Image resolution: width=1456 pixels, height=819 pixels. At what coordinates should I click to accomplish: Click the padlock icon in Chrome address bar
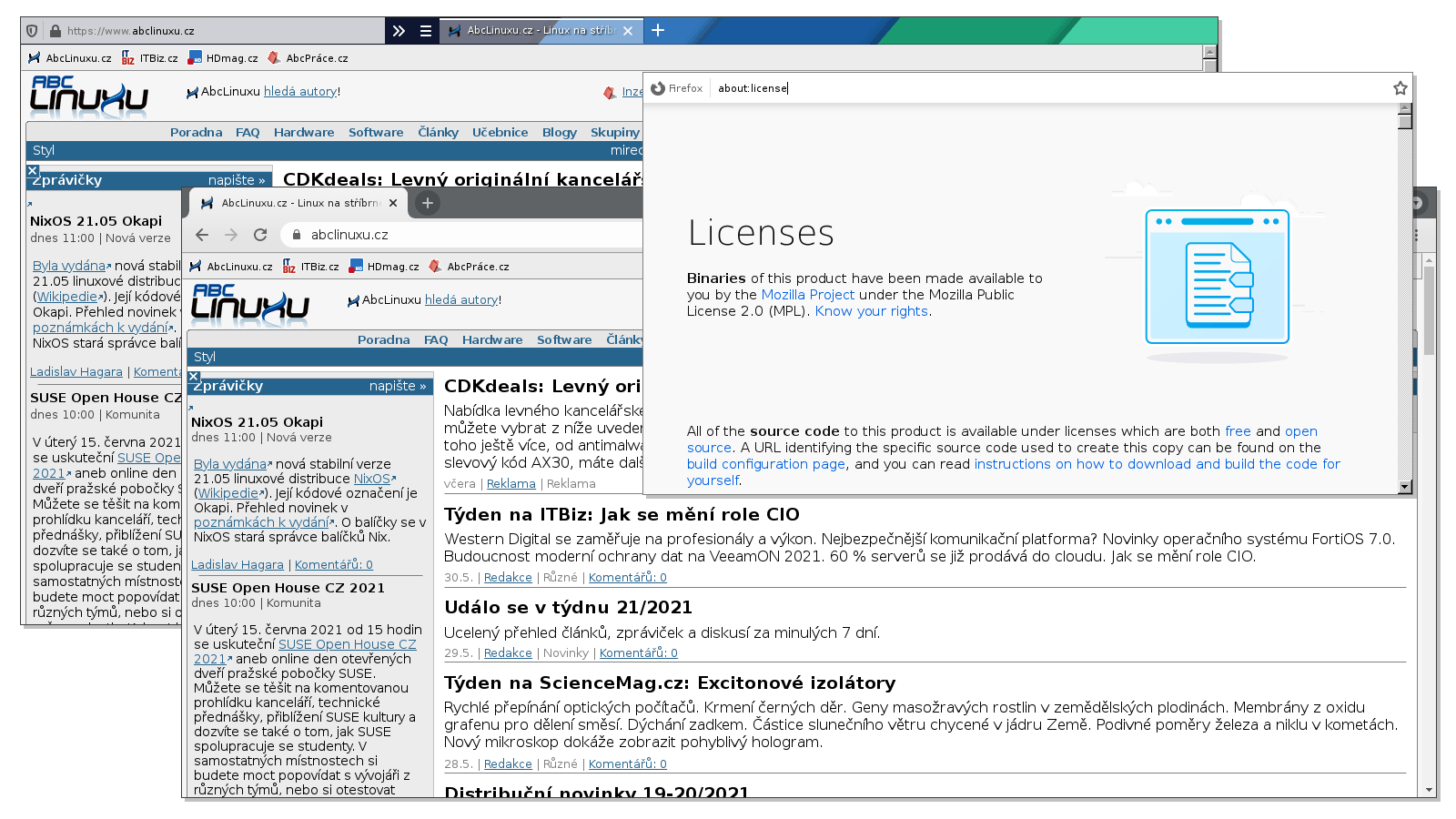coord(296,235)
